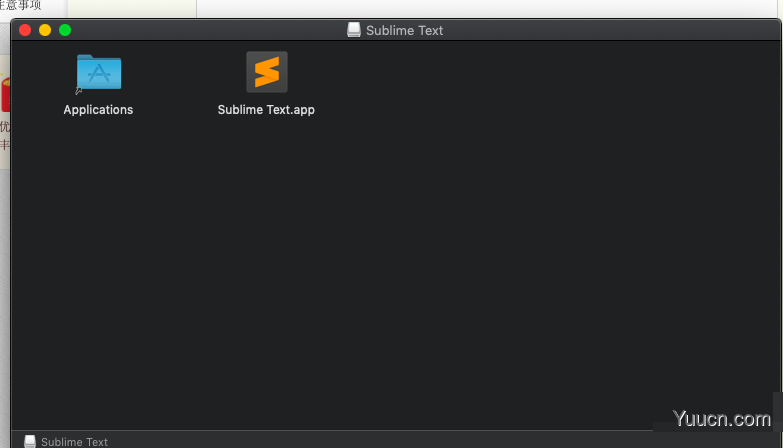
Task: Click the Sublime Text path bar entry
Action: [66, 442]
